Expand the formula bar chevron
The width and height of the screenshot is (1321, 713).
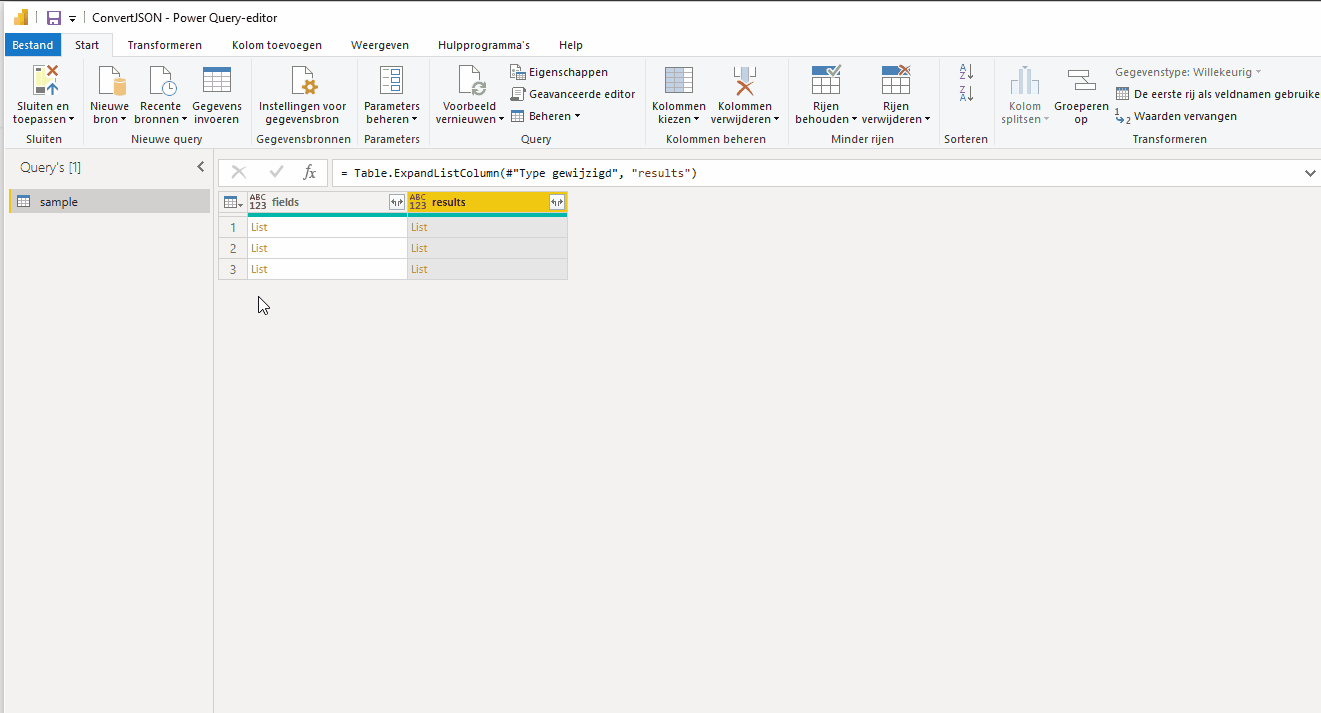(x=1310, y=173)
